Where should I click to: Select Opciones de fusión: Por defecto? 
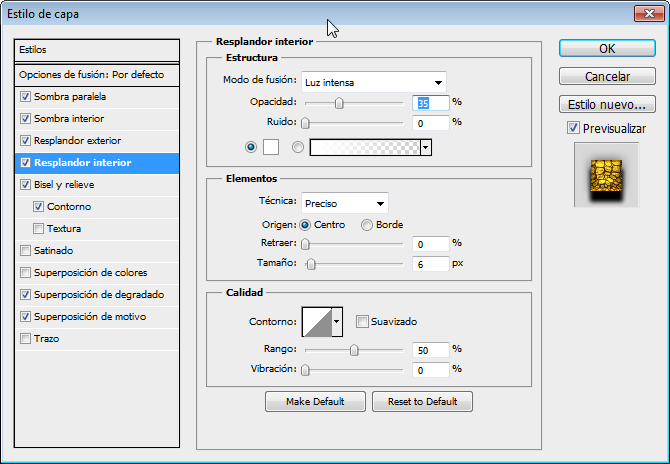click(97, 75)
